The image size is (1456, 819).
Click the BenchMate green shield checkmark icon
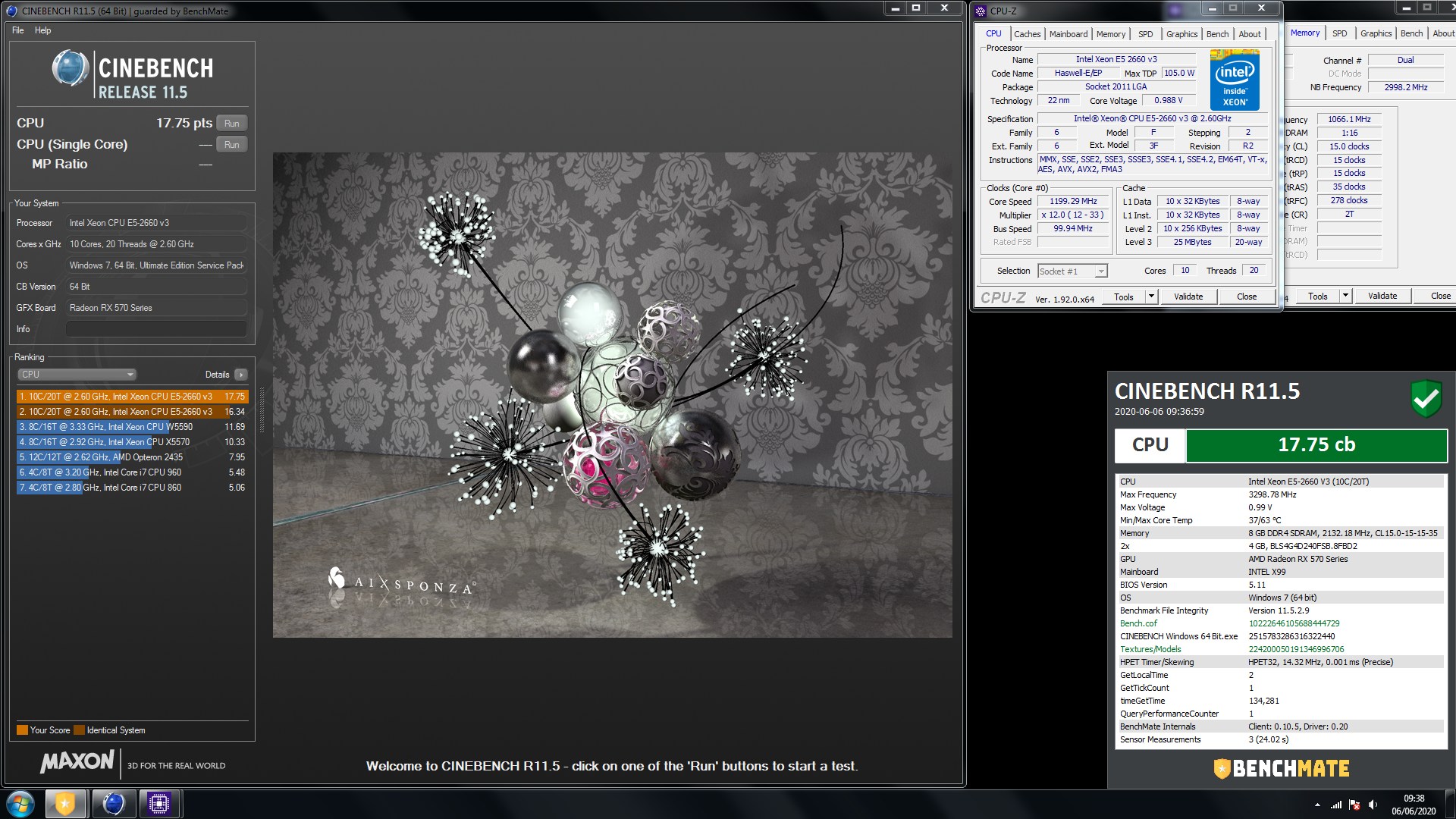tap(1426, 398)
